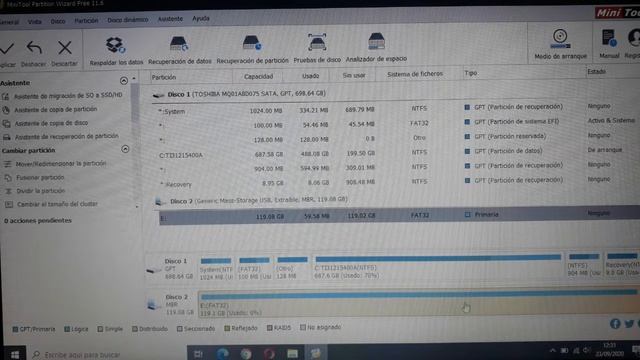The height and width of the screenshot is (360, 640).
Task: Click 128 MB (Otro) block in disk map
Action: (x=292, y=269)
